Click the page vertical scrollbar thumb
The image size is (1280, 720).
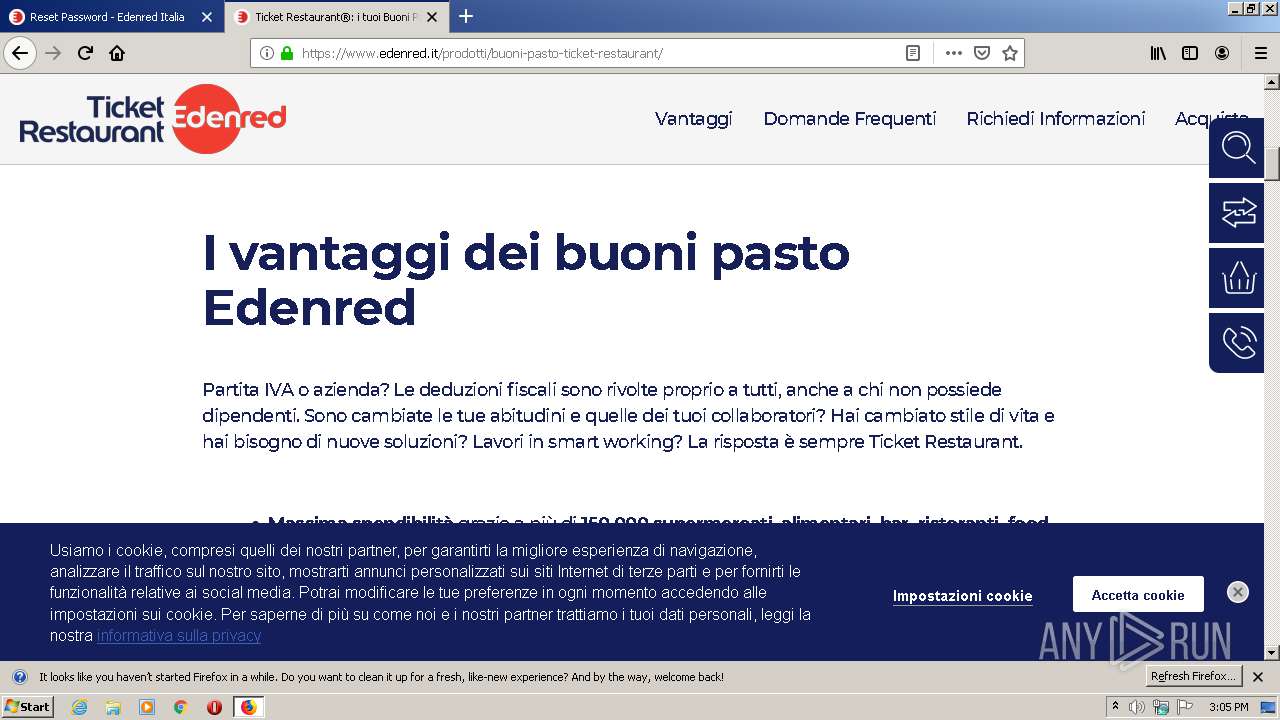click(x=1272, y=162)
